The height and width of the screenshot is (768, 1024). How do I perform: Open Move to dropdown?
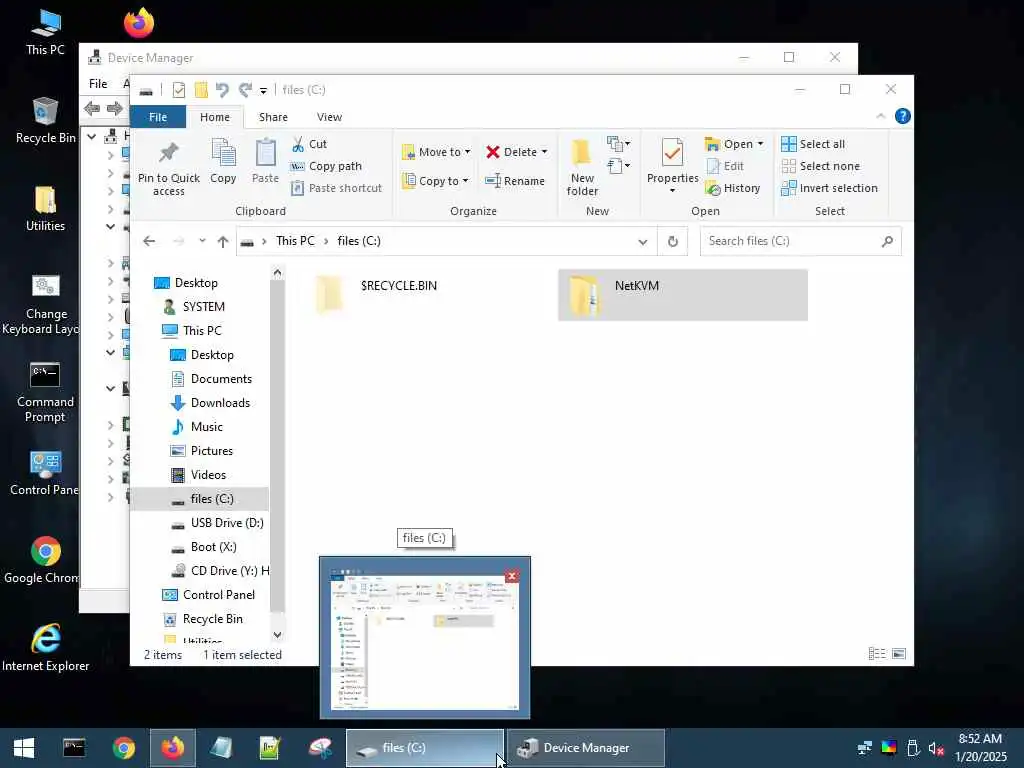click(x=436, y=152)
